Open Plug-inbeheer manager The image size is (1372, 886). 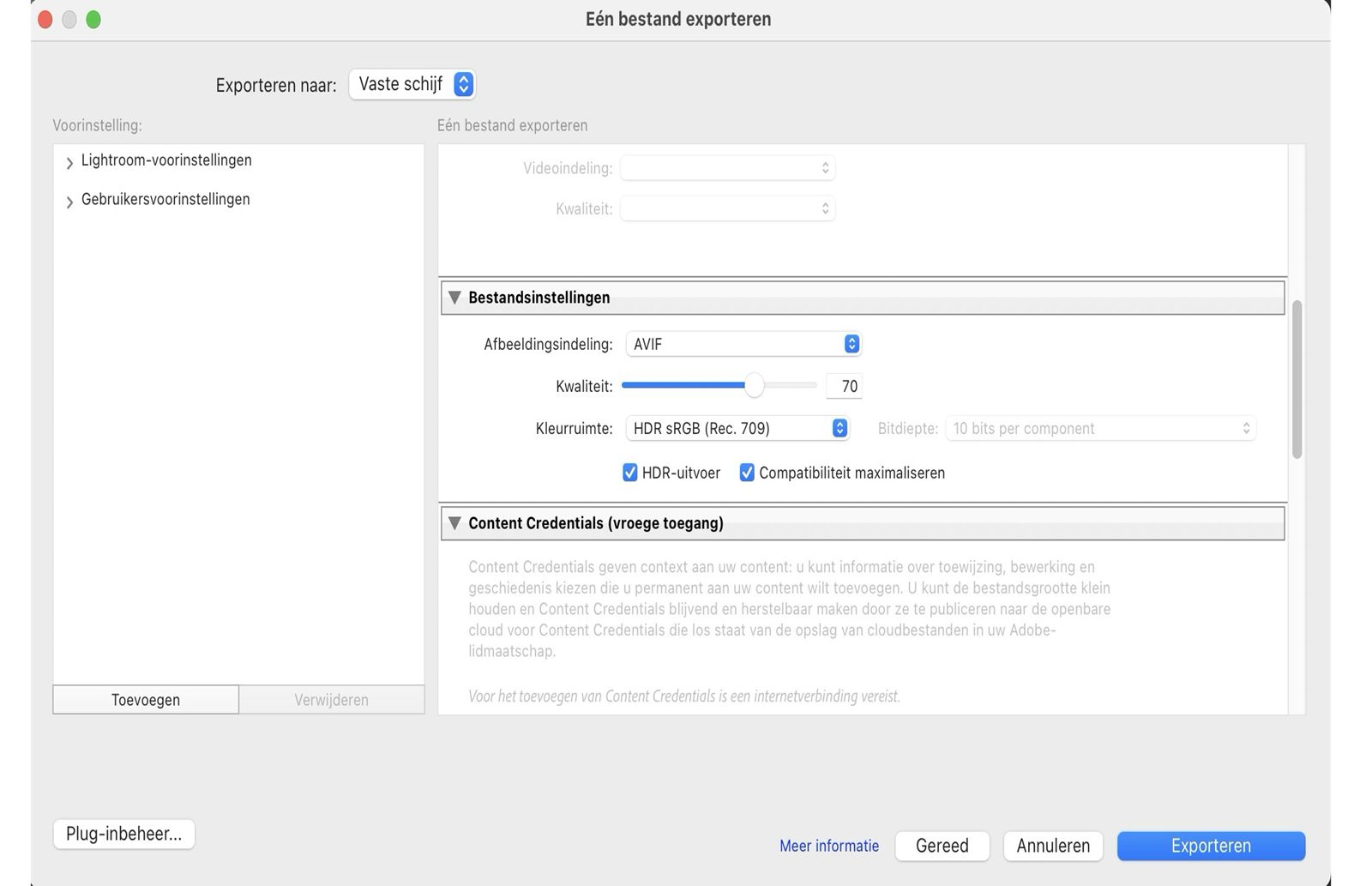click(123, 834)
